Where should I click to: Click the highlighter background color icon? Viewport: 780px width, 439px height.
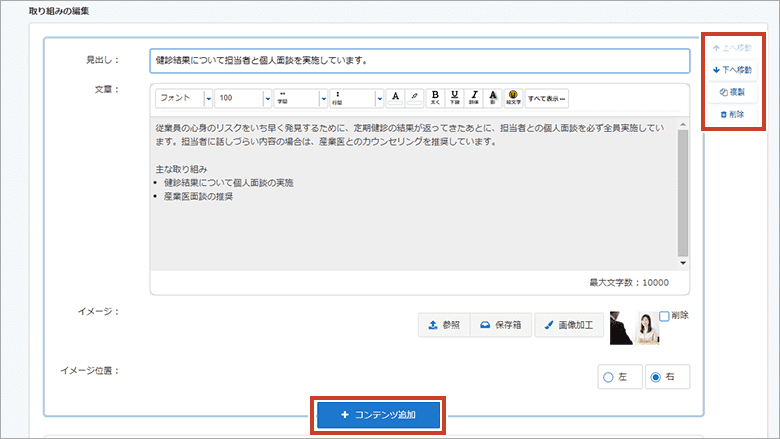point(415,98)
